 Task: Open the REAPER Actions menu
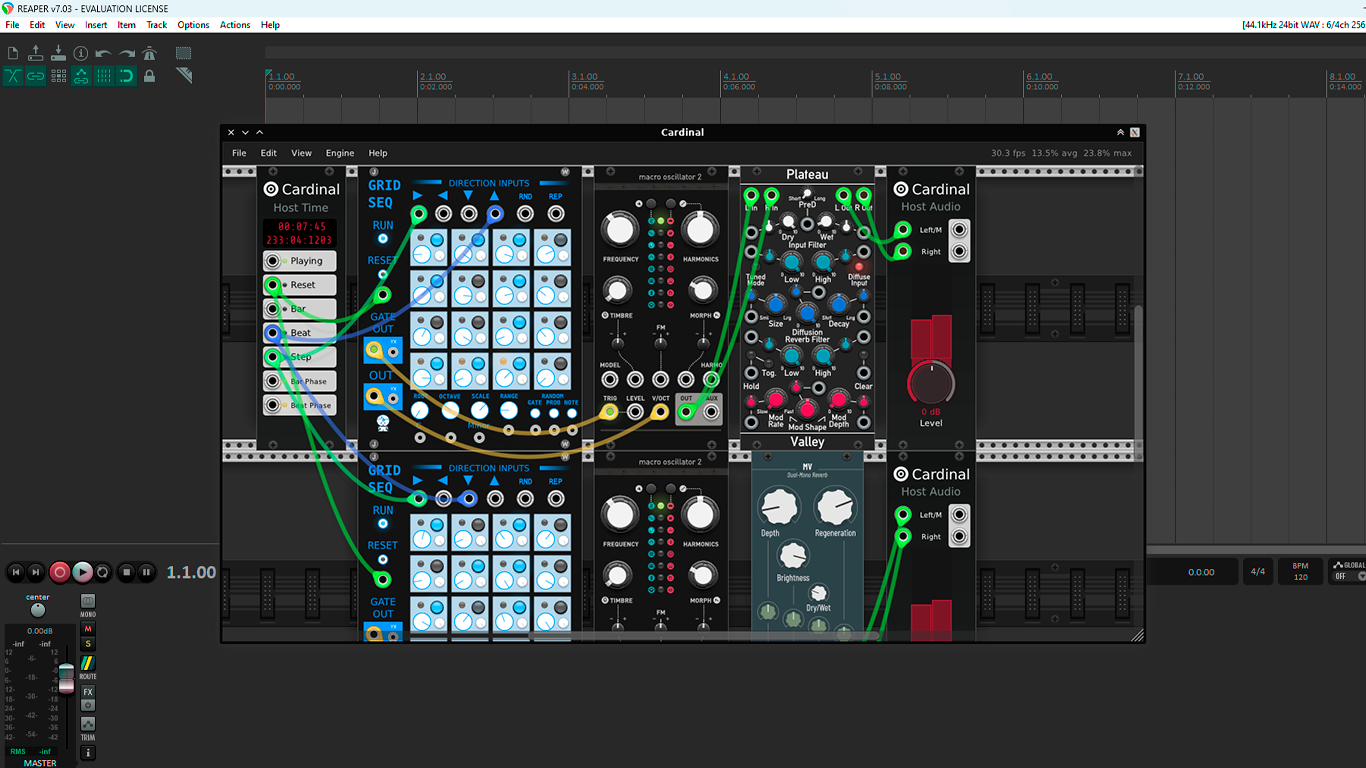pos(235,25)
